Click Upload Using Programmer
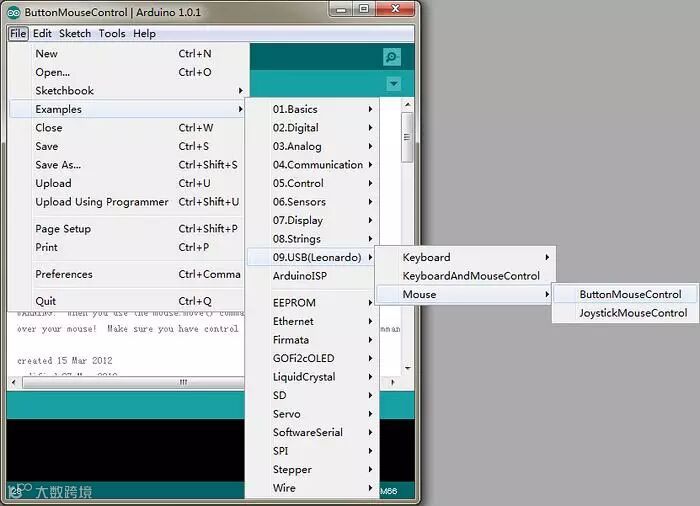 click(x=126, y=202)
